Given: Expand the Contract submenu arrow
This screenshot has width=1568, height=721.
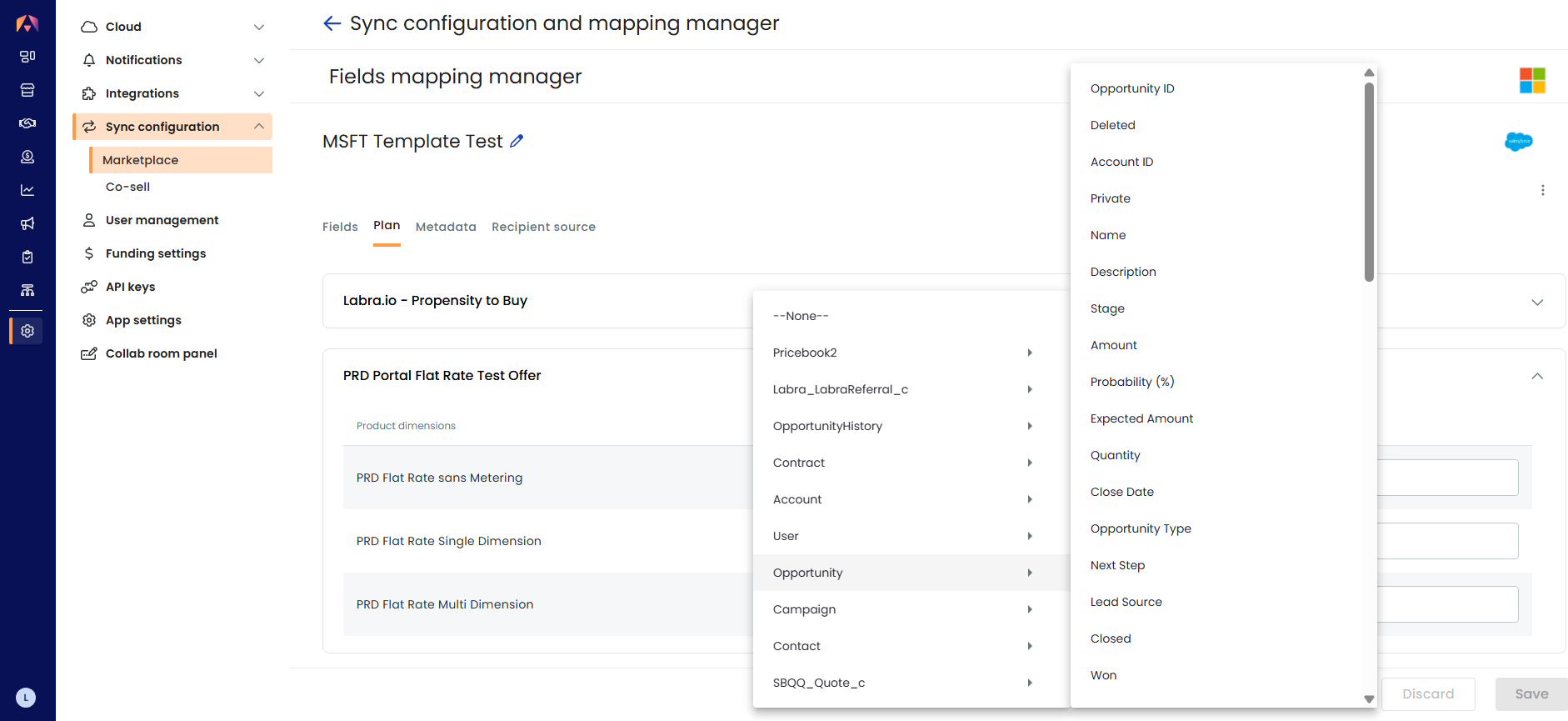Looking at the screenshot, I should pyautogui.click(x=1030, y=463).
